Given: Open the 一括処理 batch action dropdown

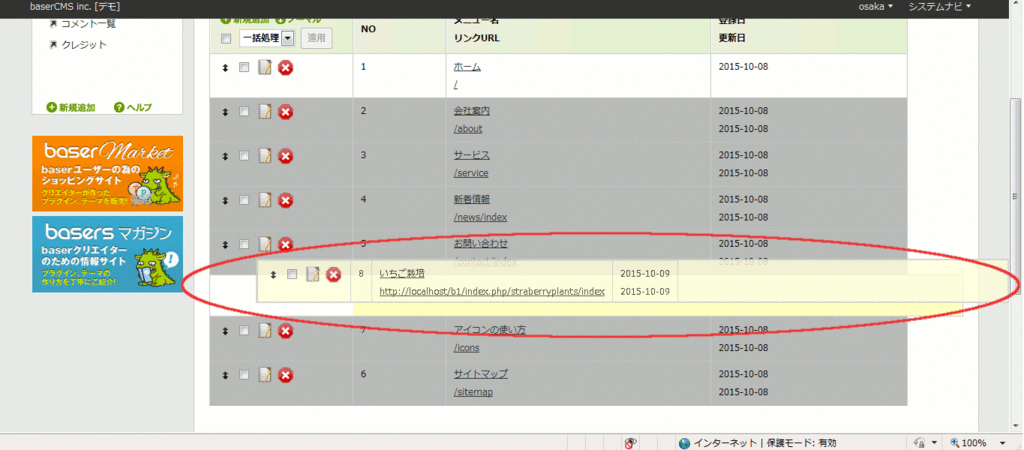Looking at the screenshot, I should click(267, 39).
